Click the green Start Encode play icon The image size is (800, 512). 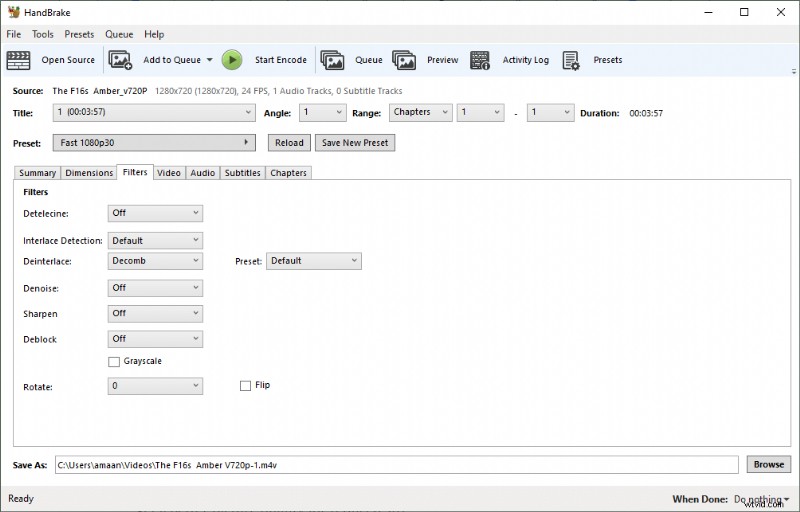tap(232, 60)
